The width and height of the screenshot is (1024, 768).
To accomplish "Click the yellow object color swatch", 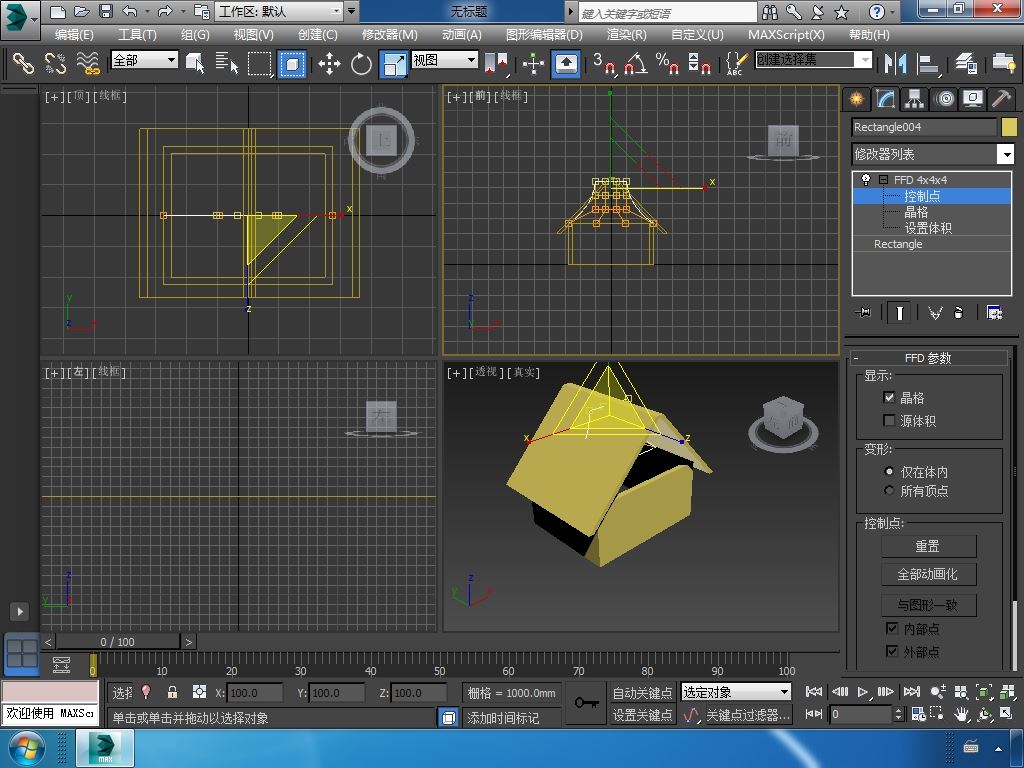I will click(1008, 127).
